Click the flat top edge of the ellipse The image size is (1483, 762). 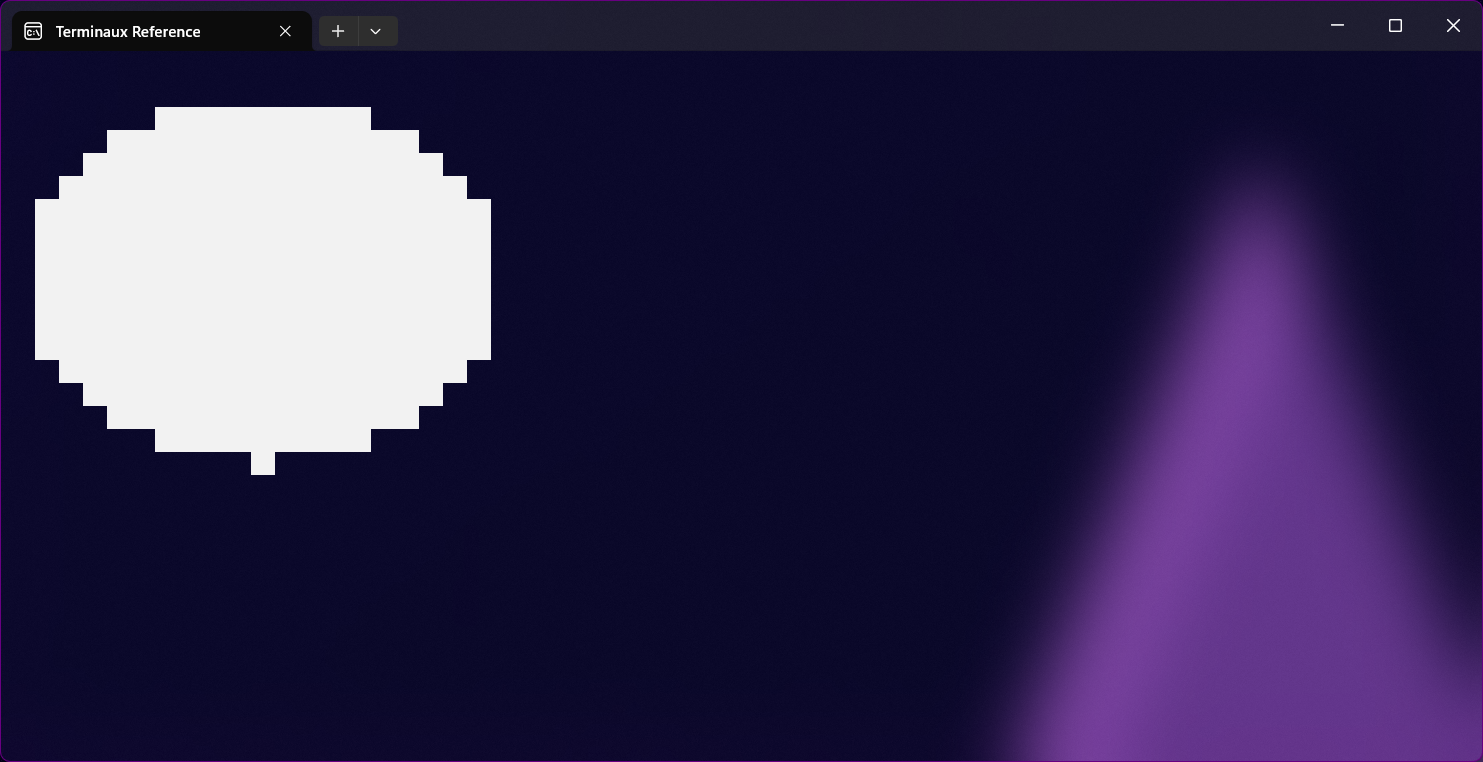(x=263, y=112)
